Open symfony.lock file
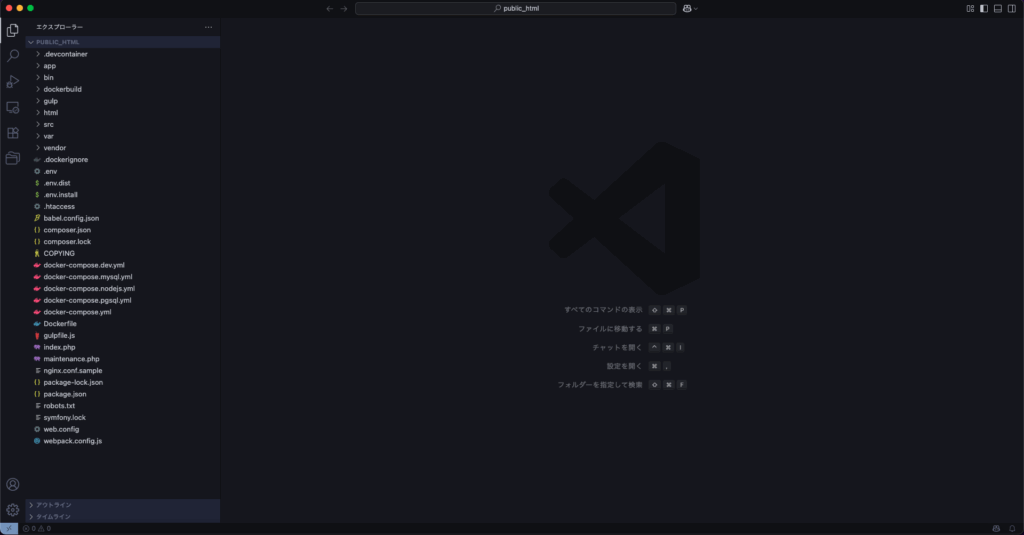Viewport: 1024px width, 535px height. [x=123, y=418]
